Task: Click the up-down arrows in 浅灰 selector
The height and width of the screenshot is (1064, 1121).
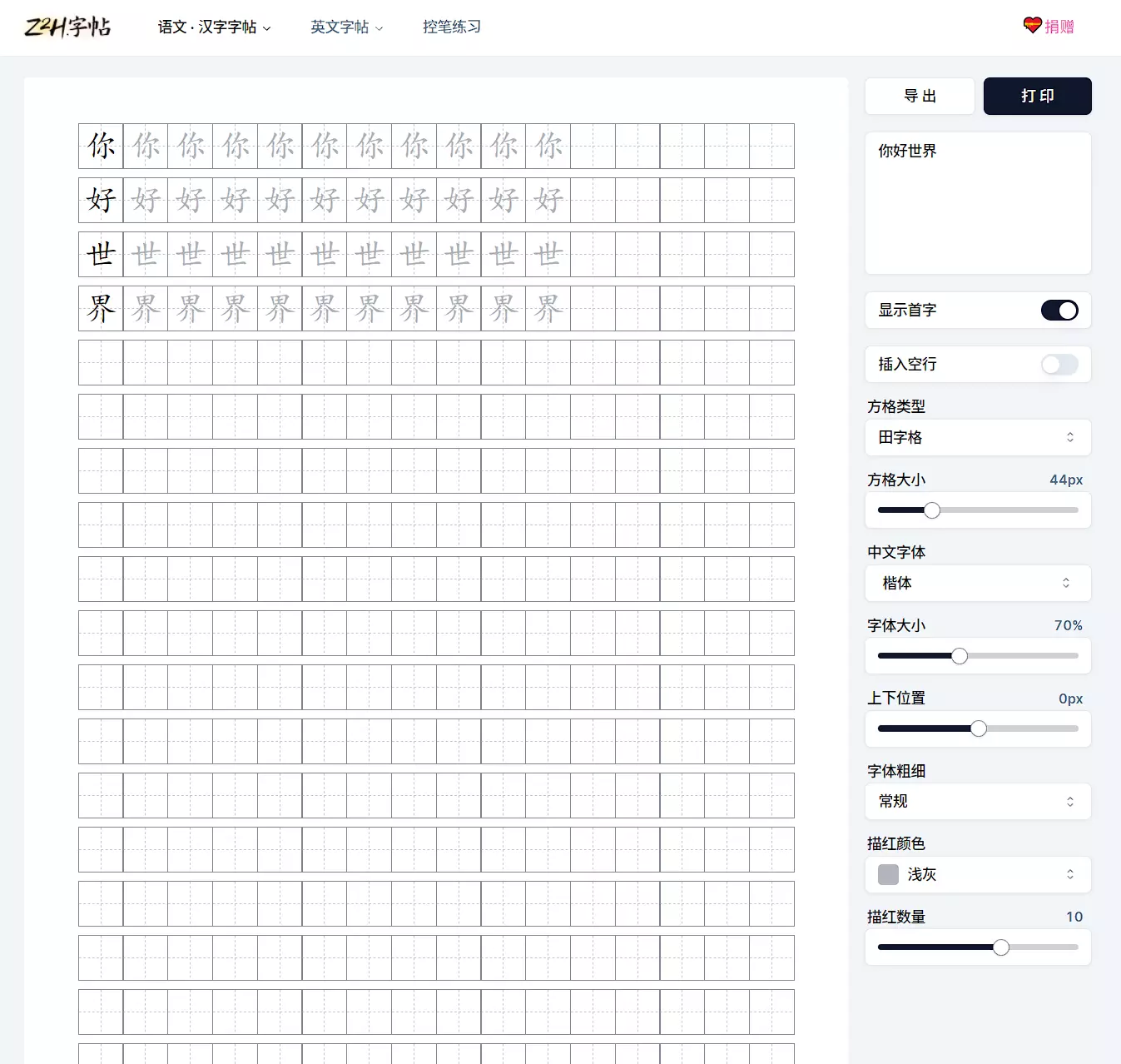Action: point(1070,874)
